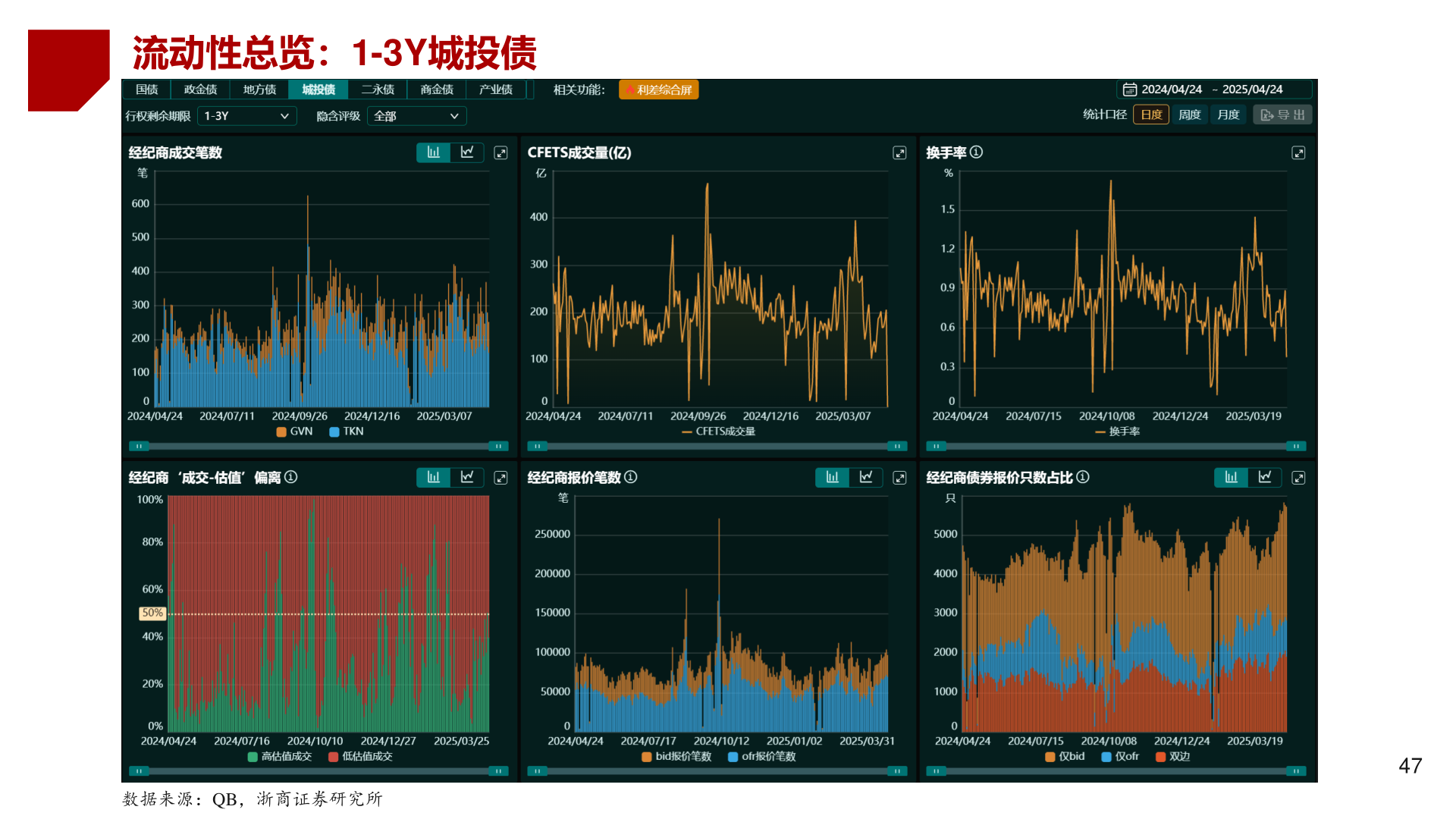This screenshot has height=819, width=1456.
Task: Select 日度 statistics frequency
Action: [1150, 115]
